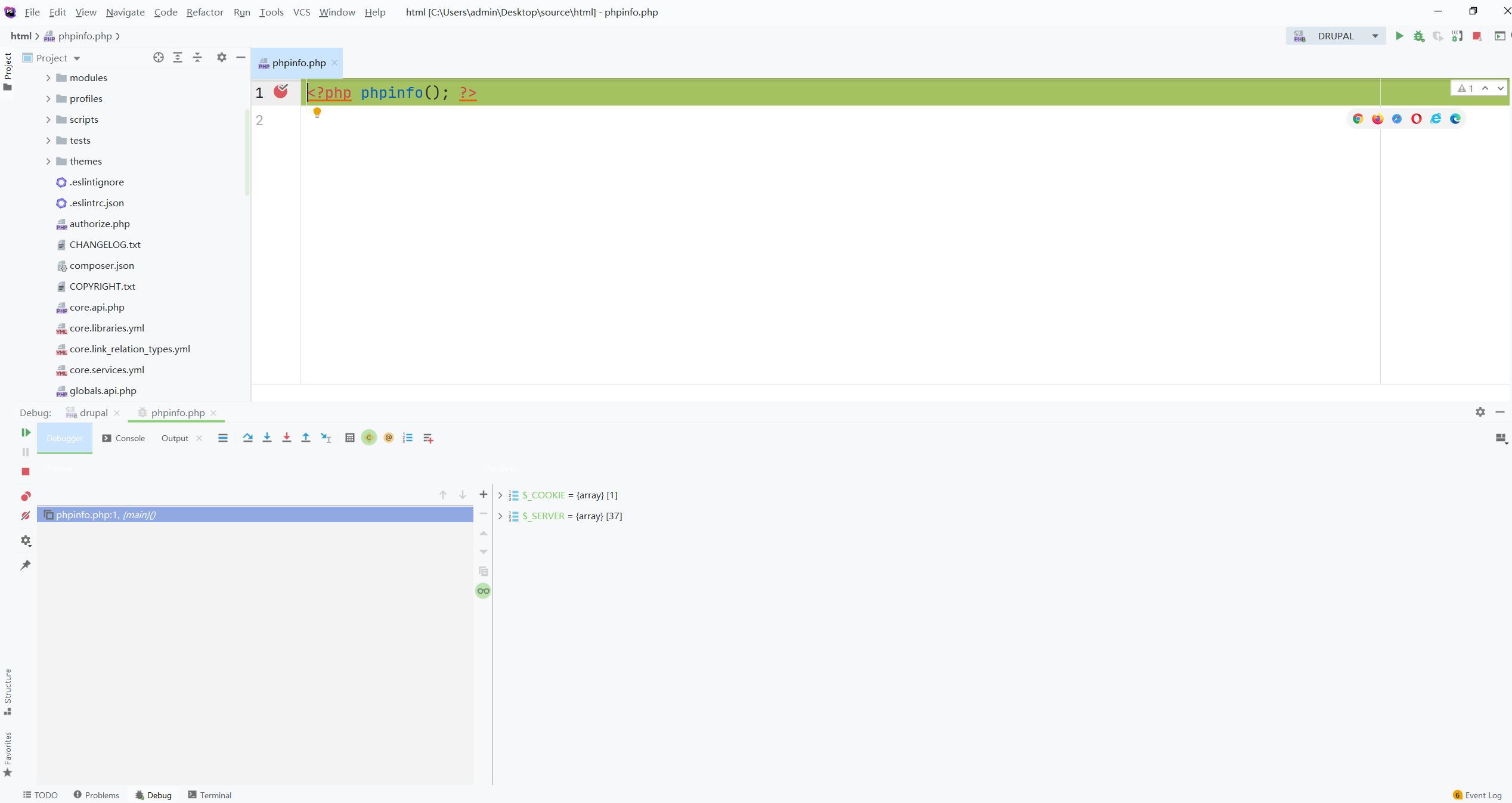
Task: Expand the themes folder in project tree
Action: pos(48,162)
